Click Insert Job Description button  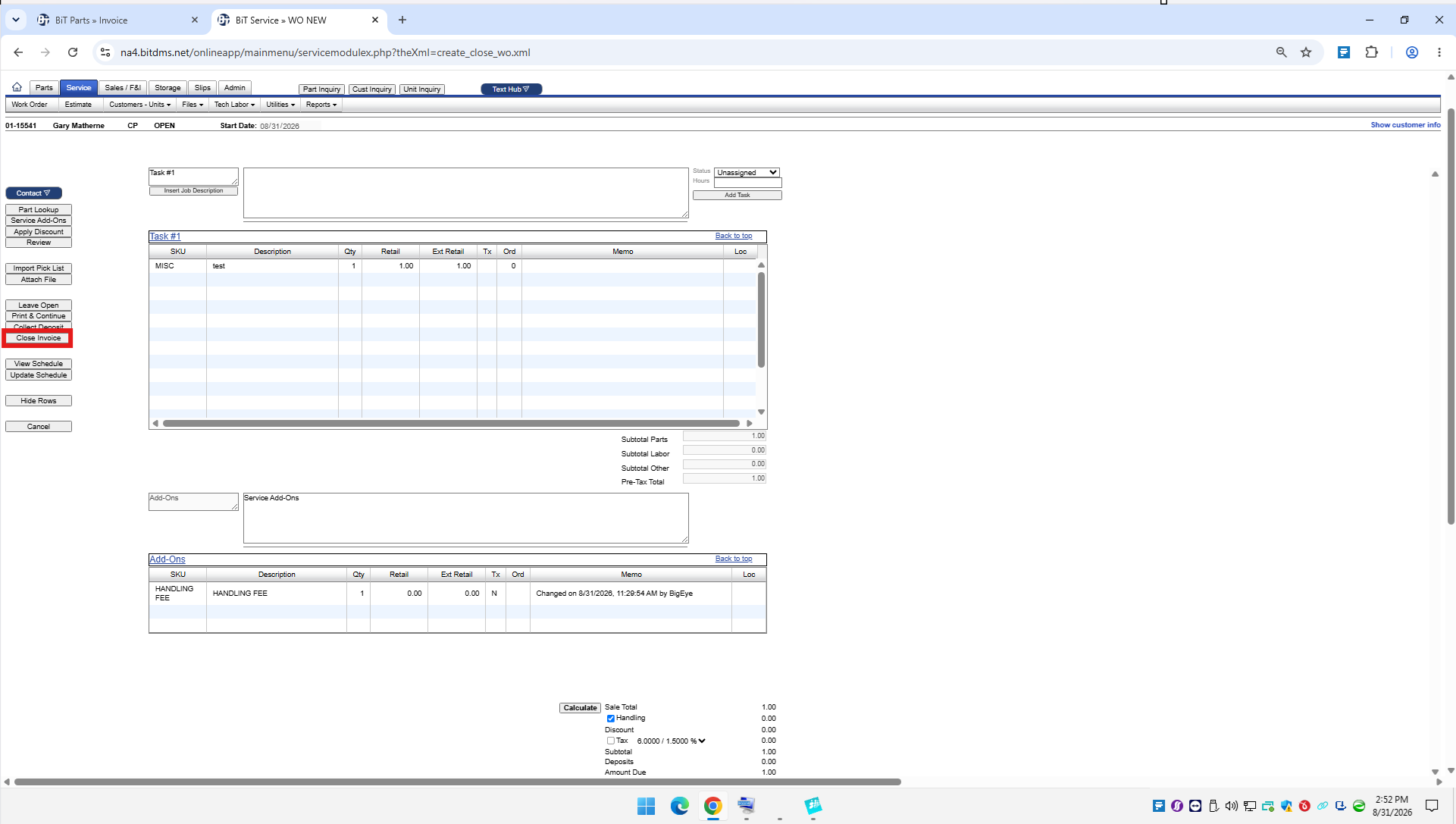pyautogui.click(x=193, y=191)
